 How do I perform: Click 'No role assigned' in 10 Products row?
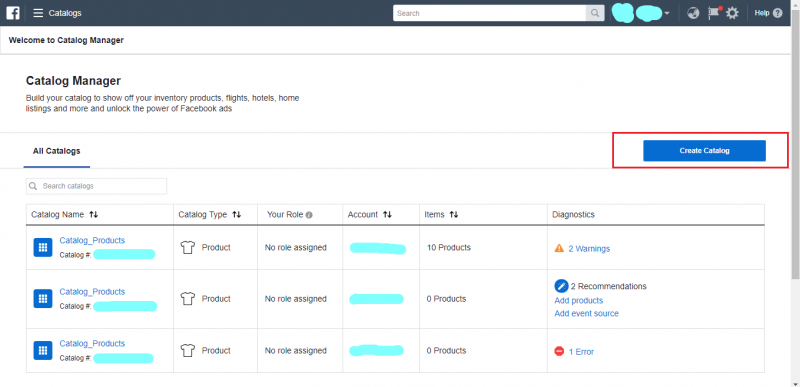pos(295,247)
